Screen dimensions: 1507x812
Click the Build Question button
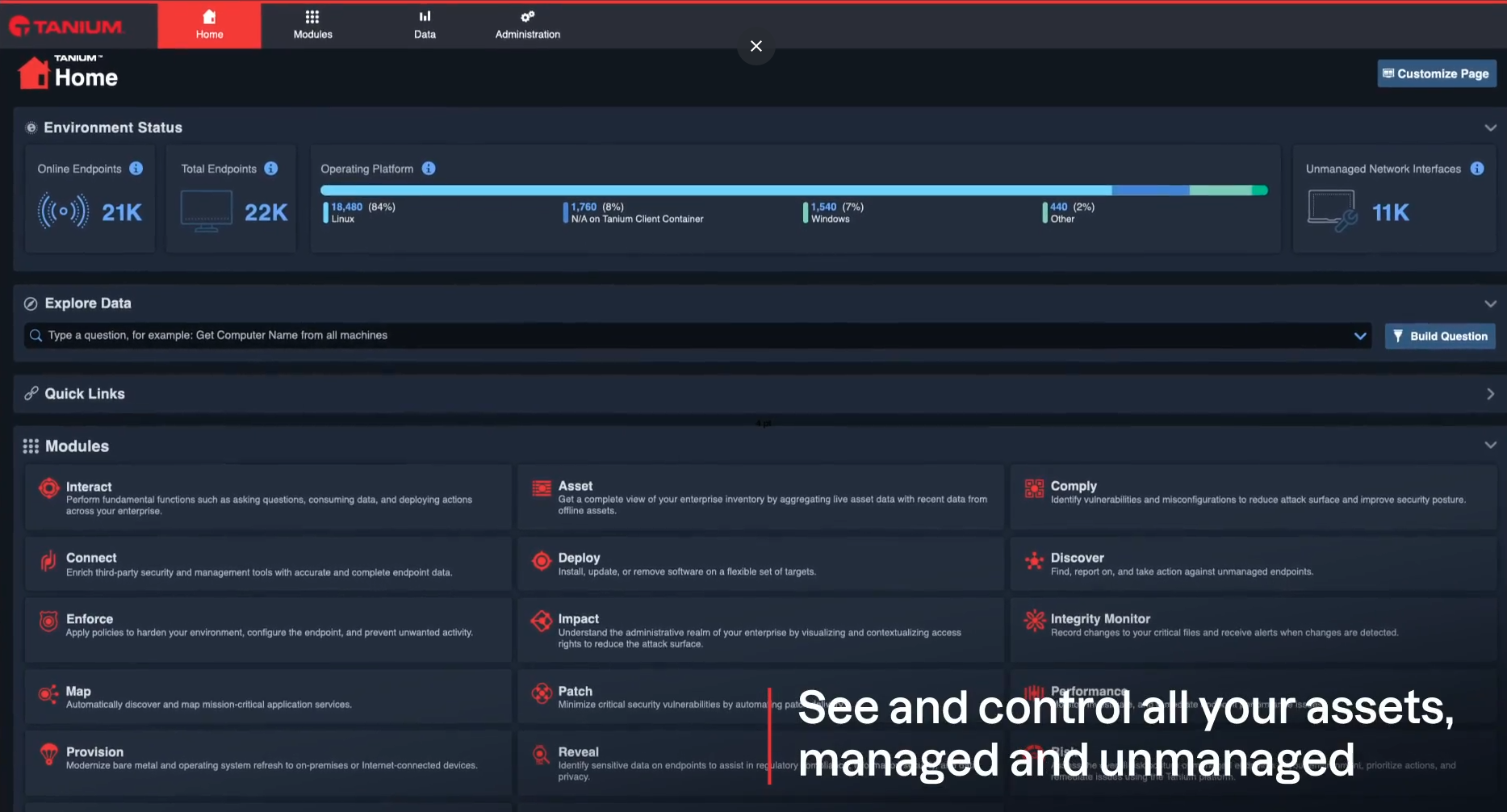1440,336
